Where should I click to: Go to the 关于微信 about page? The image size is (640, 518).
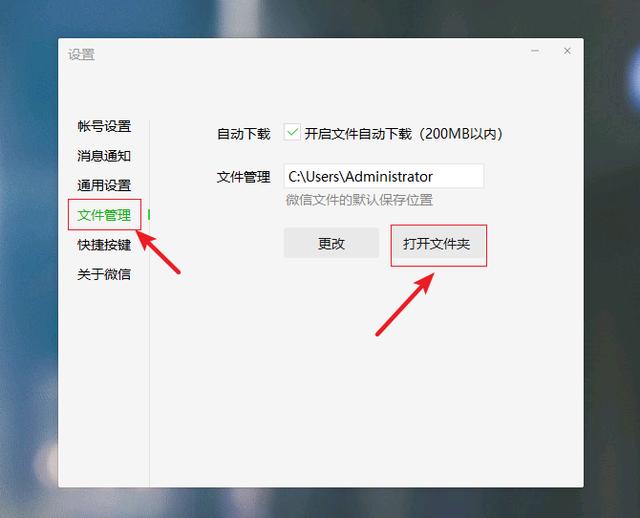pos(104,274)
